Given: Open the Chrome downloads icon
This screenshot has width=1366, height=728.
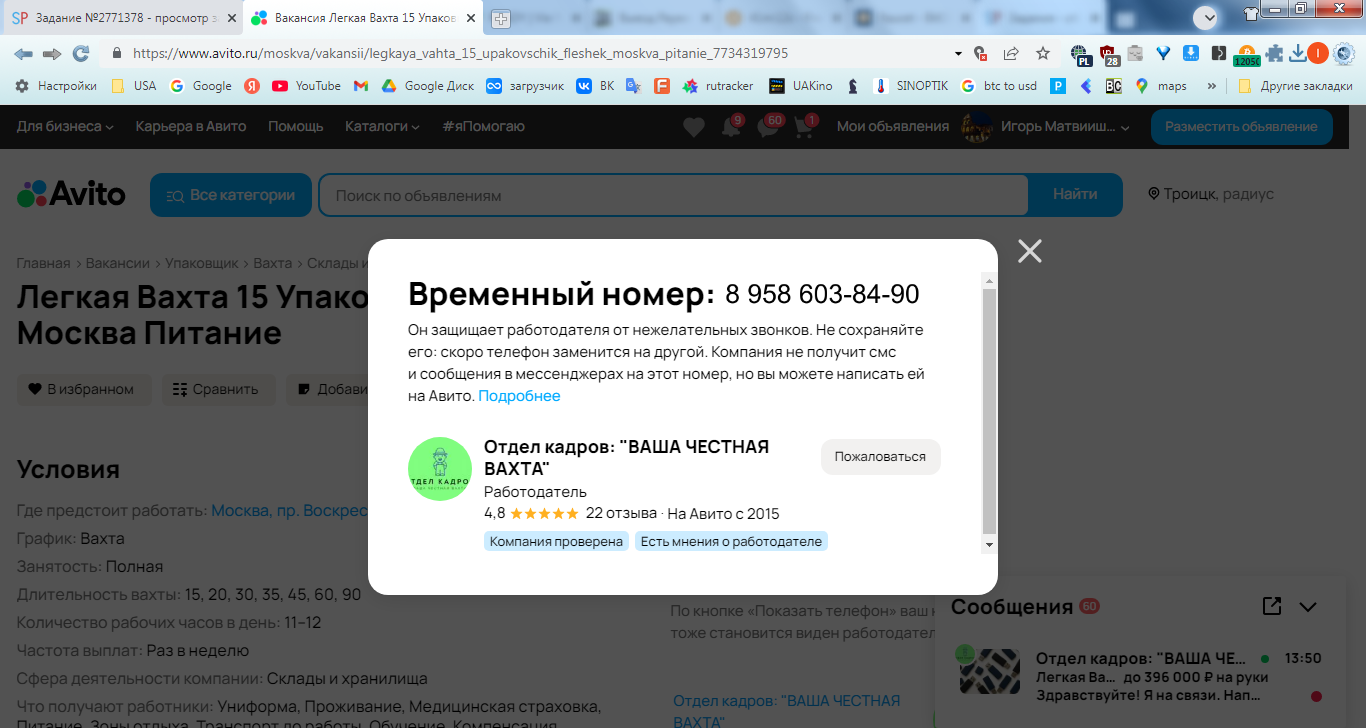Looking at the screenshot, I should (1298, 53).
